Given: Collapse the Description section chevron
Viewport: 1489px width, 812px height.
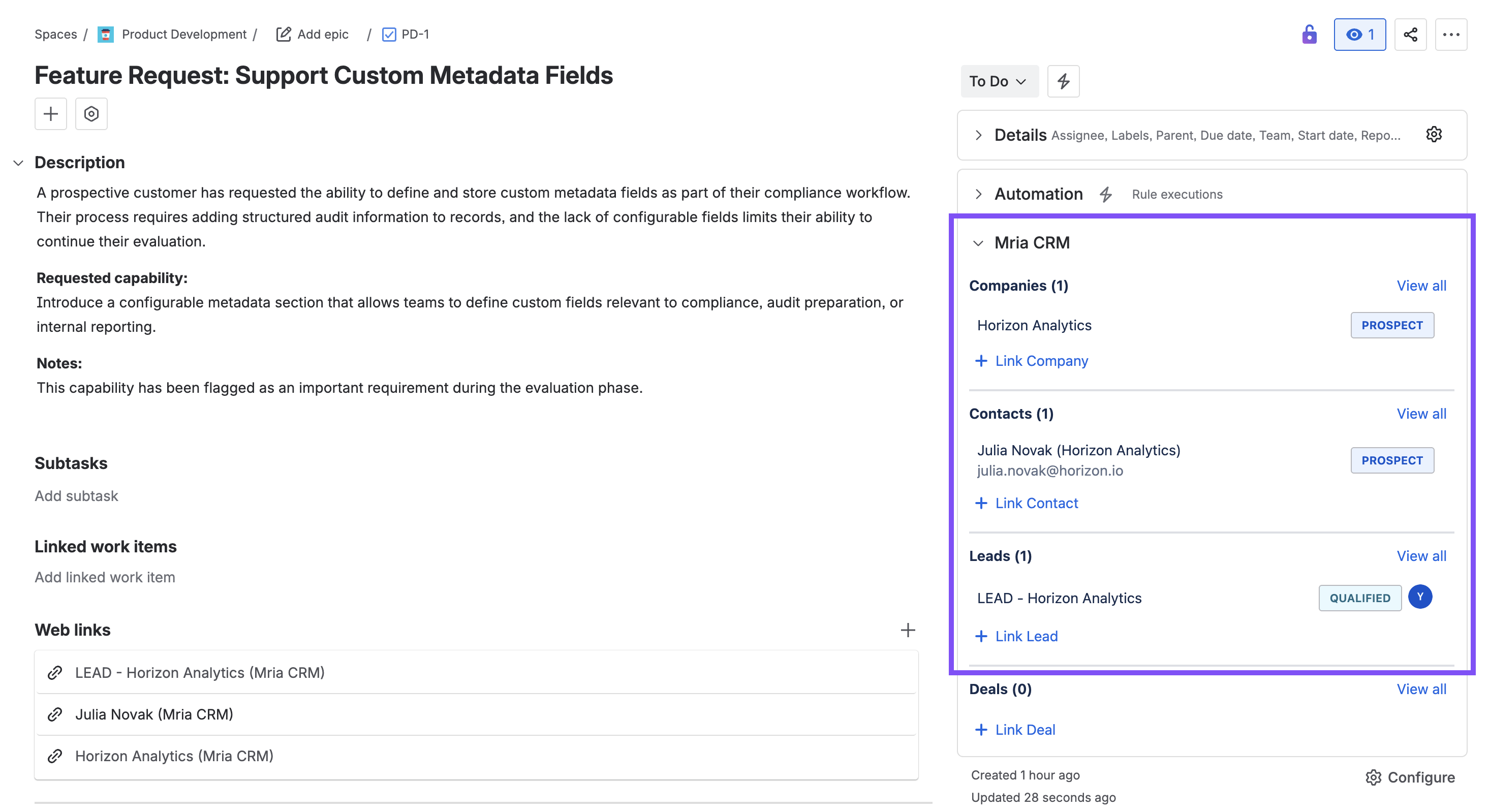Looking at the screenshot, I should [18, 163].
